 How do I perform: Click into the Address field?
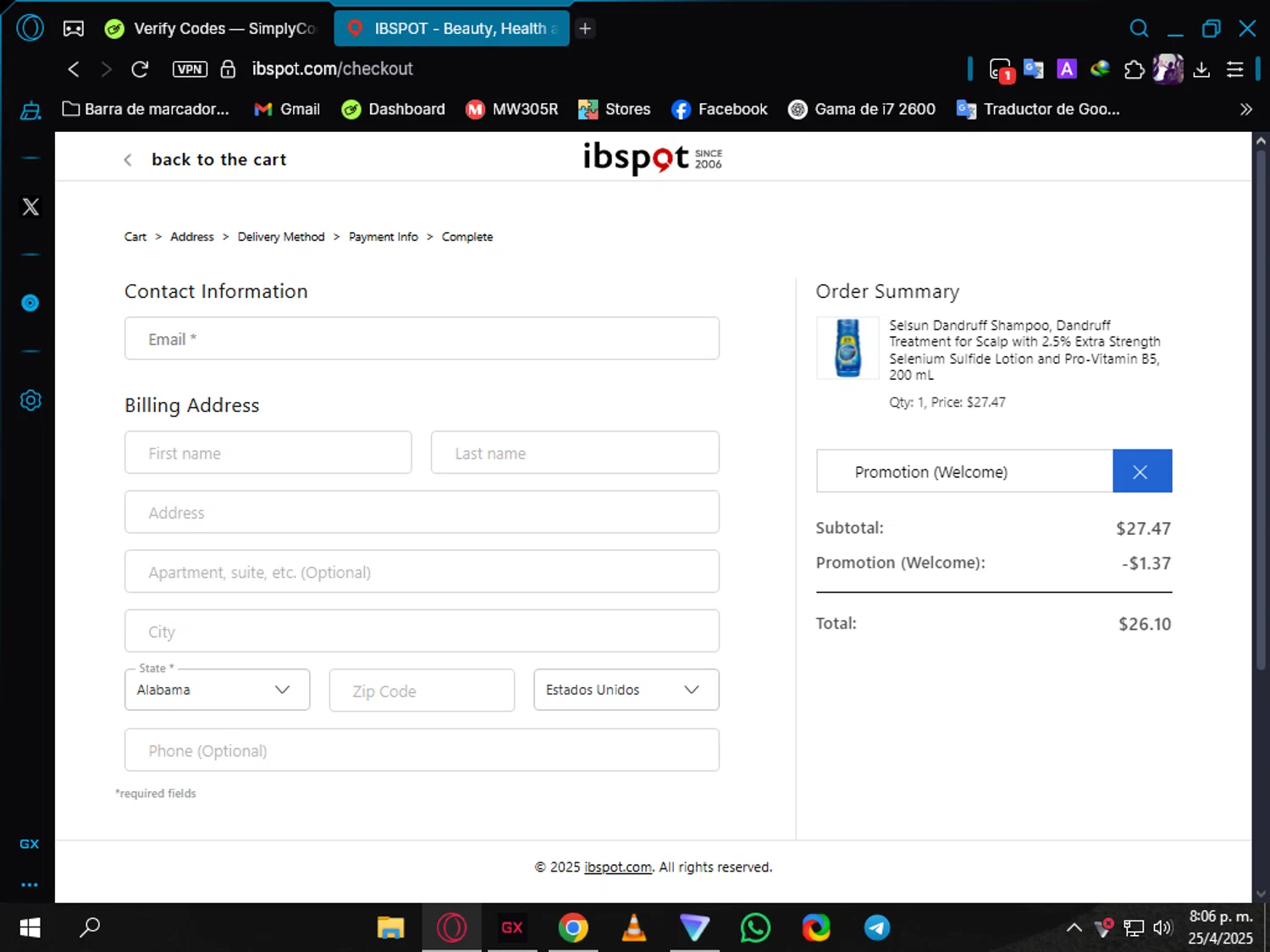pyautogui.click(x=422, y=512)
